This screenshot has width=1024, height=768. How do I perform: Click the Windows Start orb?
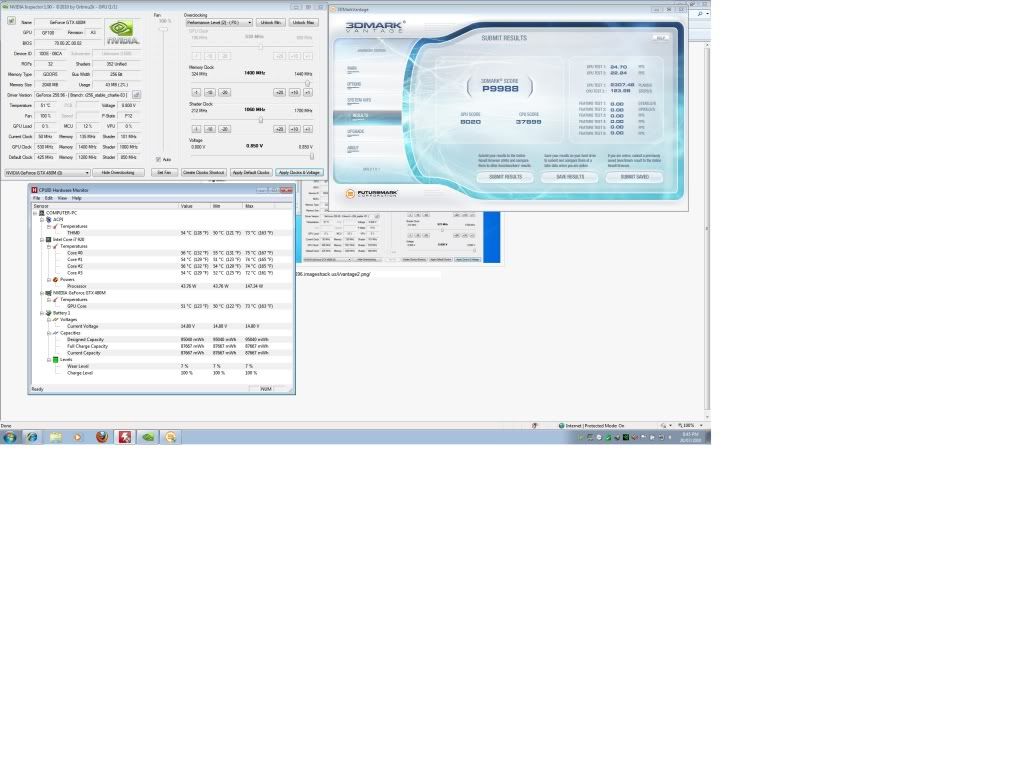(9, 437)
